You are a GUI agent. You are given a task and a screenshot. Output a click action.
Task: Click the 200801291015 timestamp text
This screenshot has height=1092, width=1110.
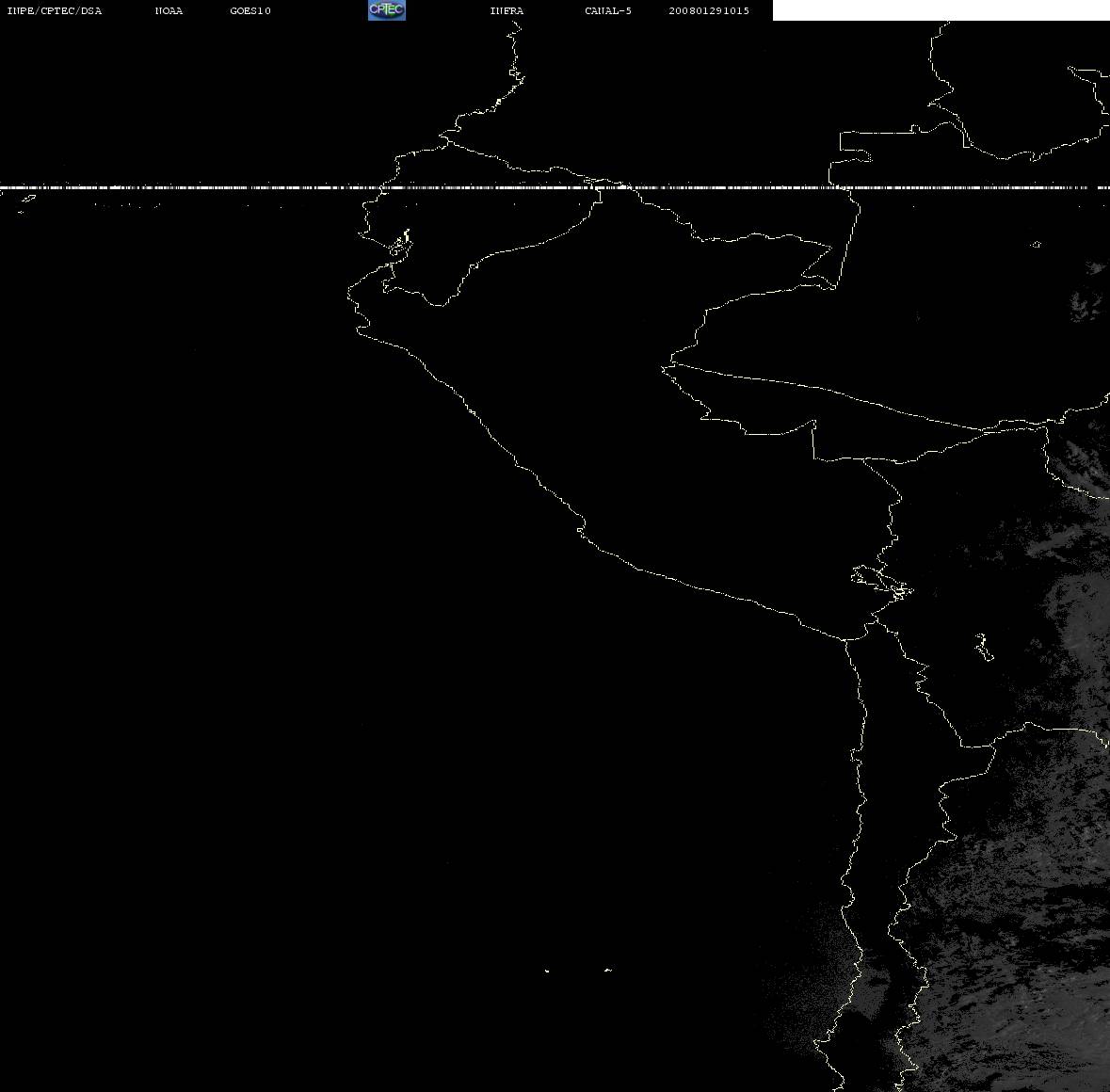click(709, 10)
